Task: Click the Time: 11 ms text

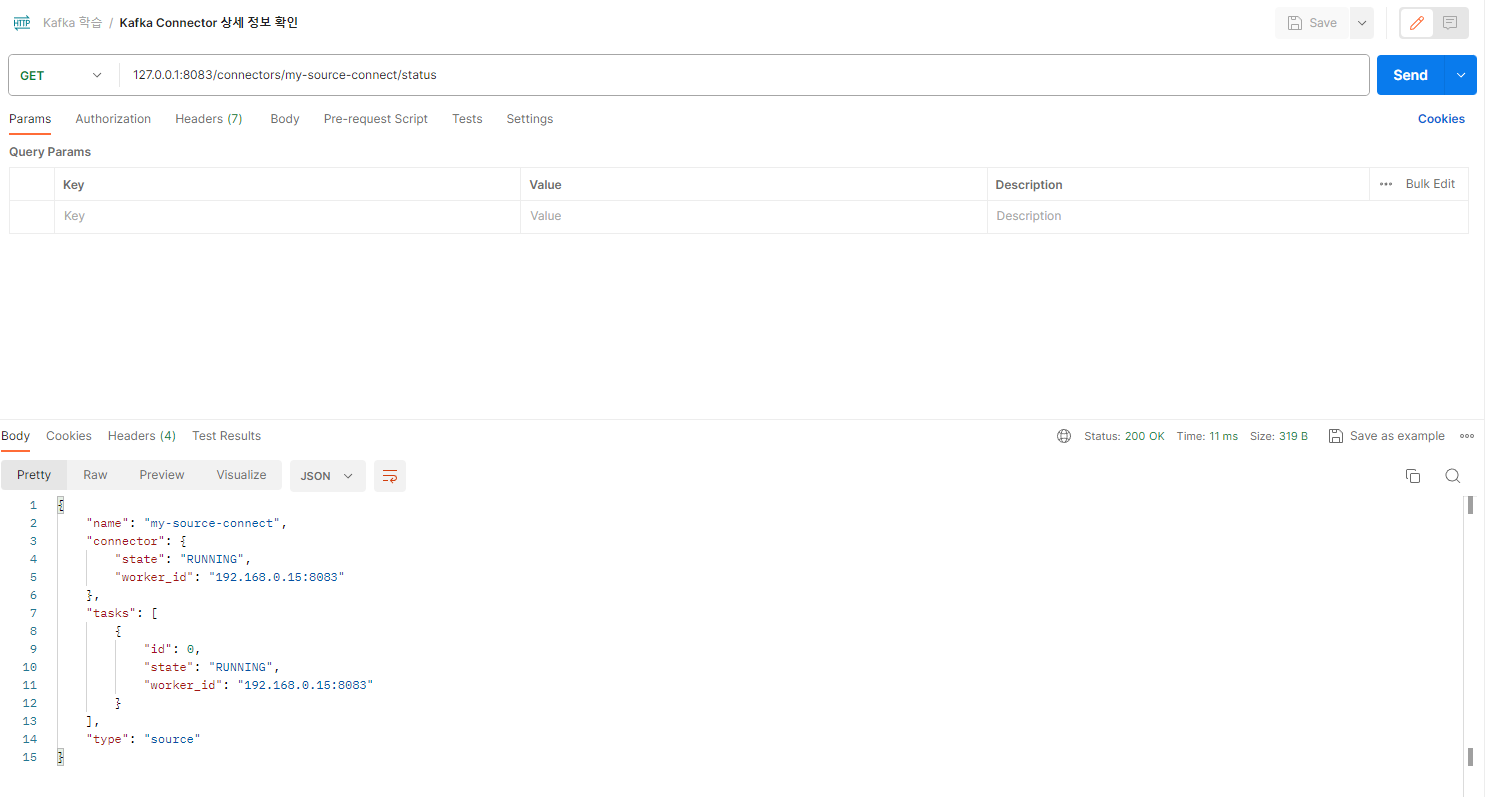Action: (x=1207, y=436)
